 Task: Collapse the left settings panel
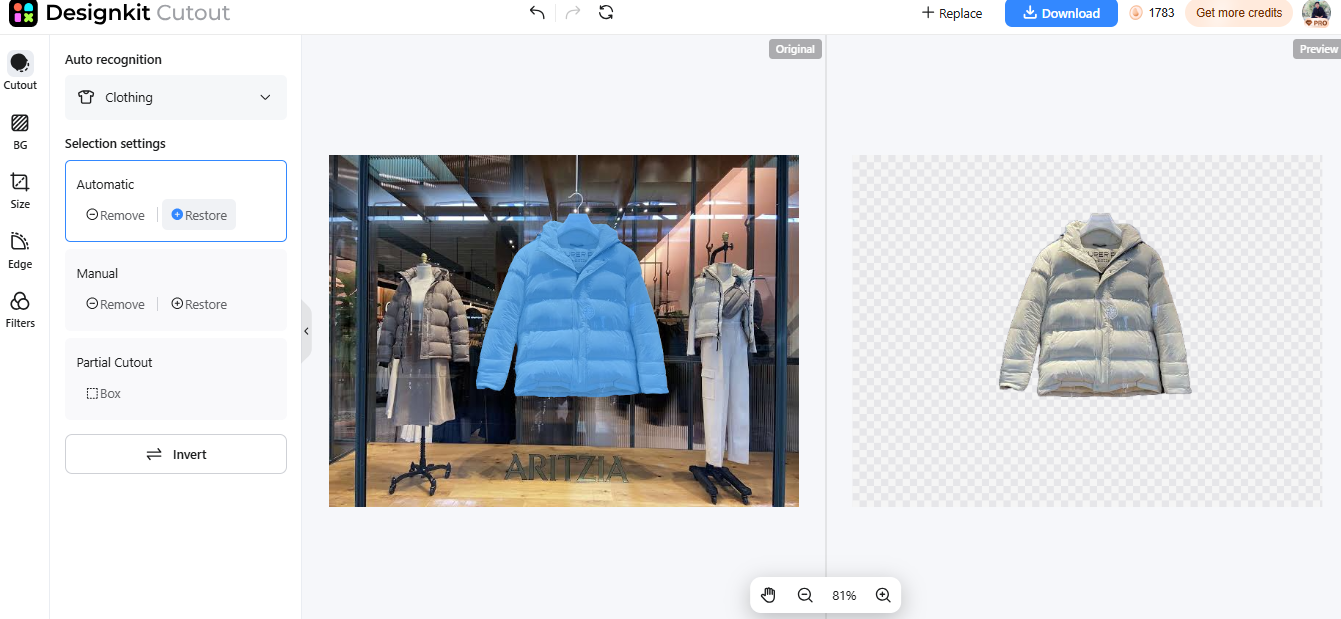pos(306,331)
